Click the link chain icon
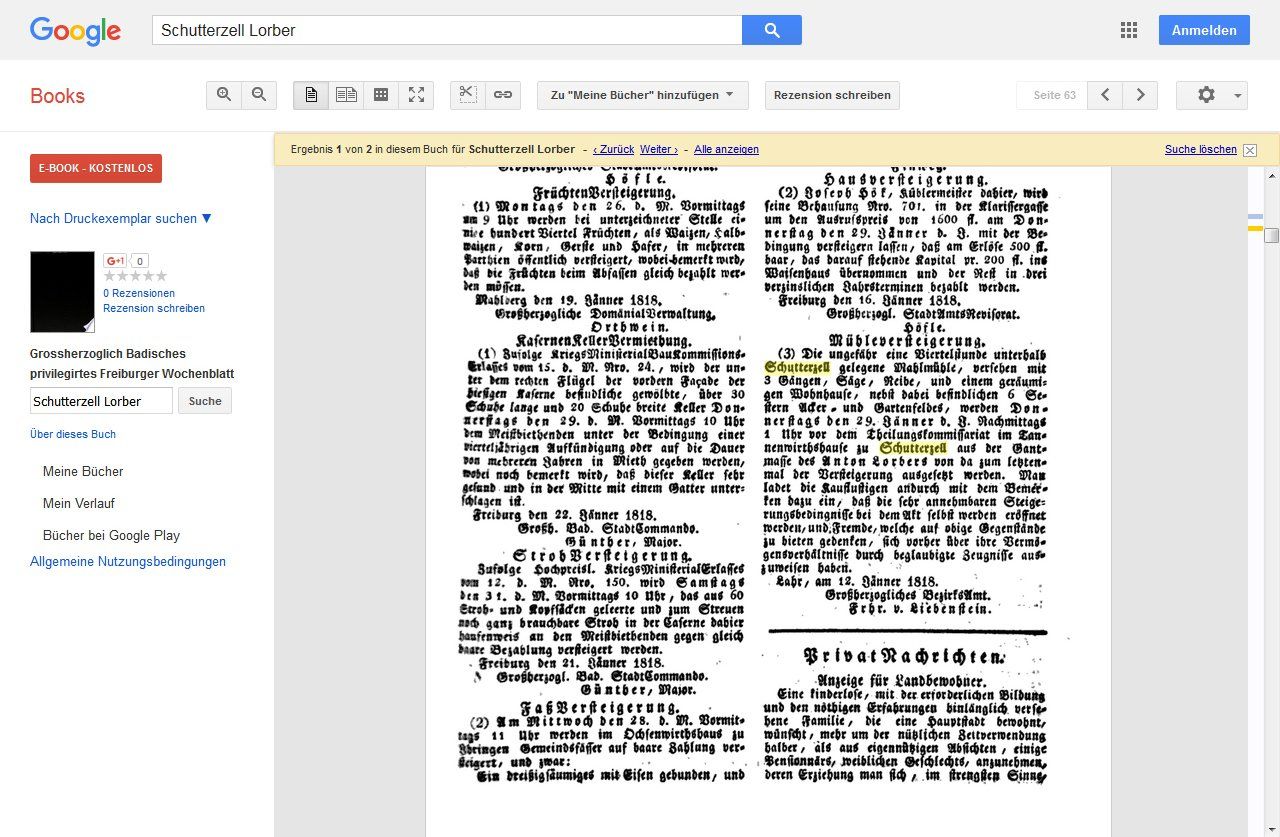 click(x=503, y=95)
